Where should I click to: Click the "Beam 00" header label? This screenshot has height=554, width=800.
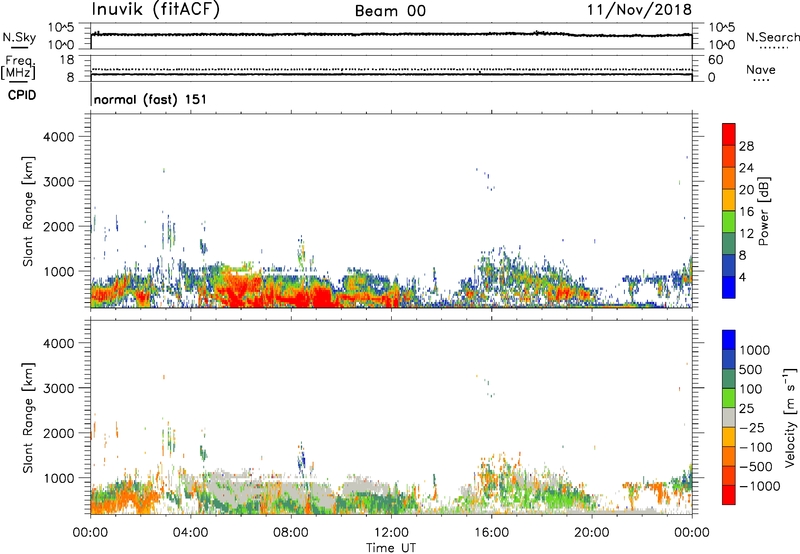390,11
